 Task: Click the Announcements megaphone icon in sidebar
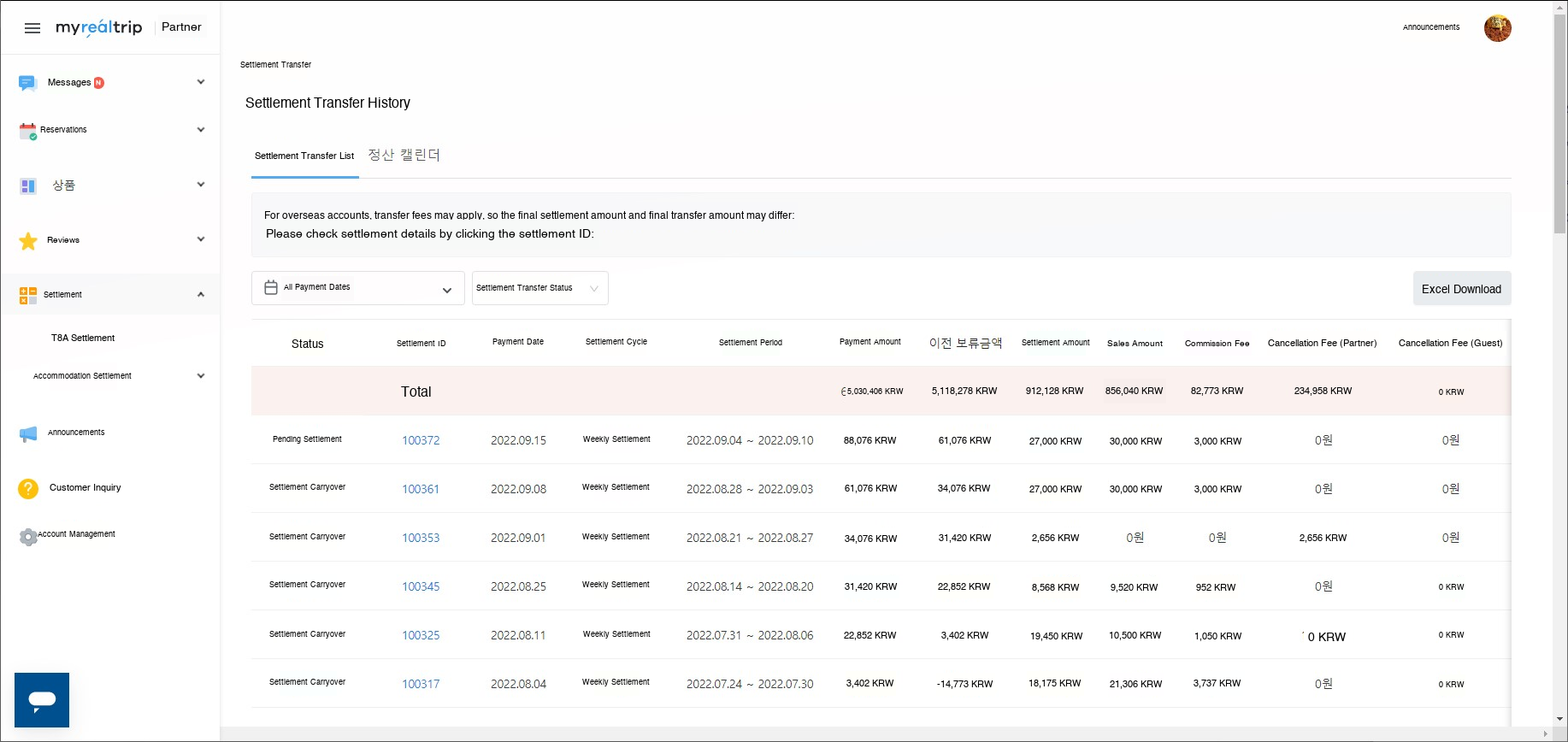[28, 433]
